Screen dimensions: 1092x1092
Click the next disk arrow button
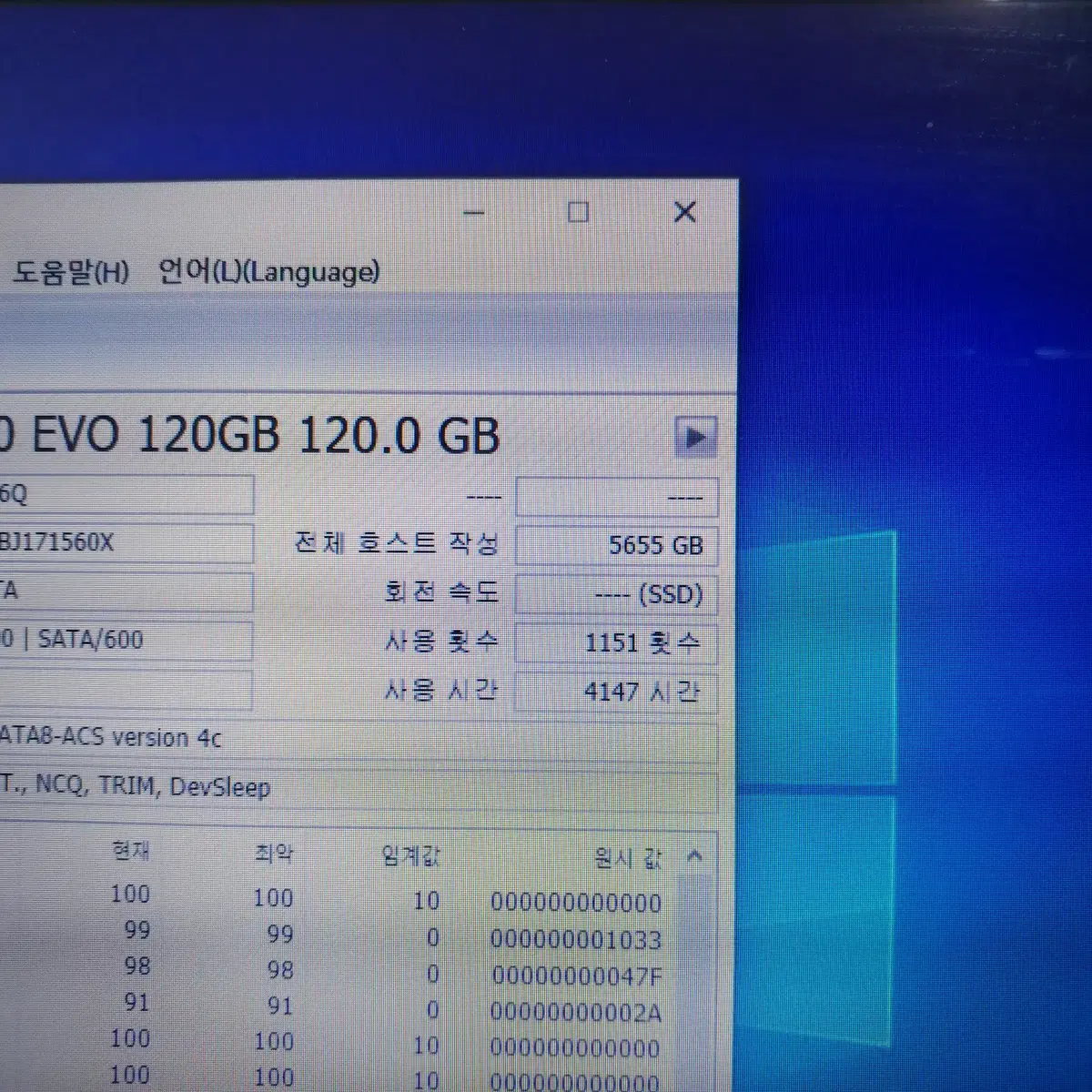pos(696,438)
